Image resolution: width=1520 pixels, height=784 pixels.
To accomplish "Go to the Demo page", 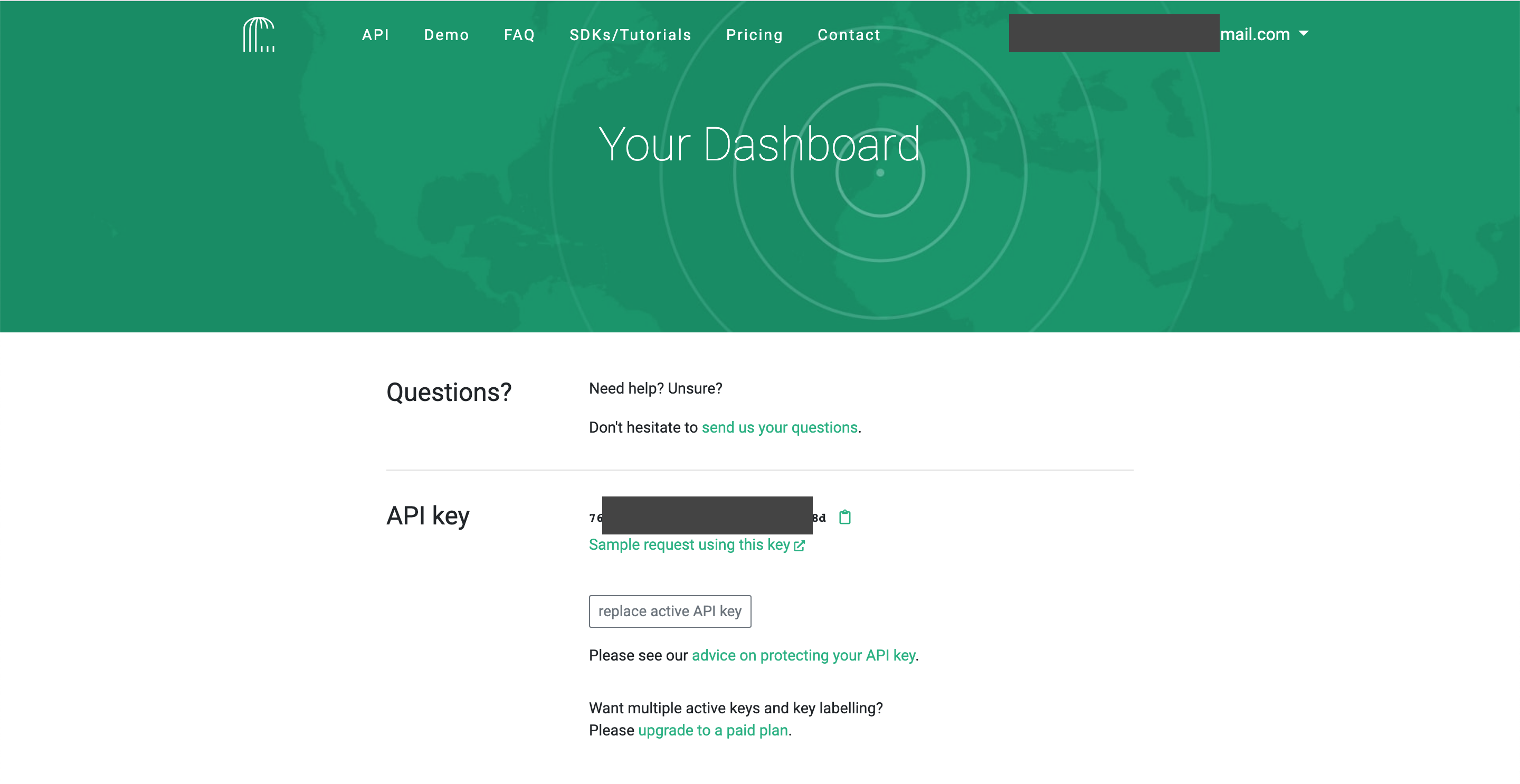I will 446,35.
